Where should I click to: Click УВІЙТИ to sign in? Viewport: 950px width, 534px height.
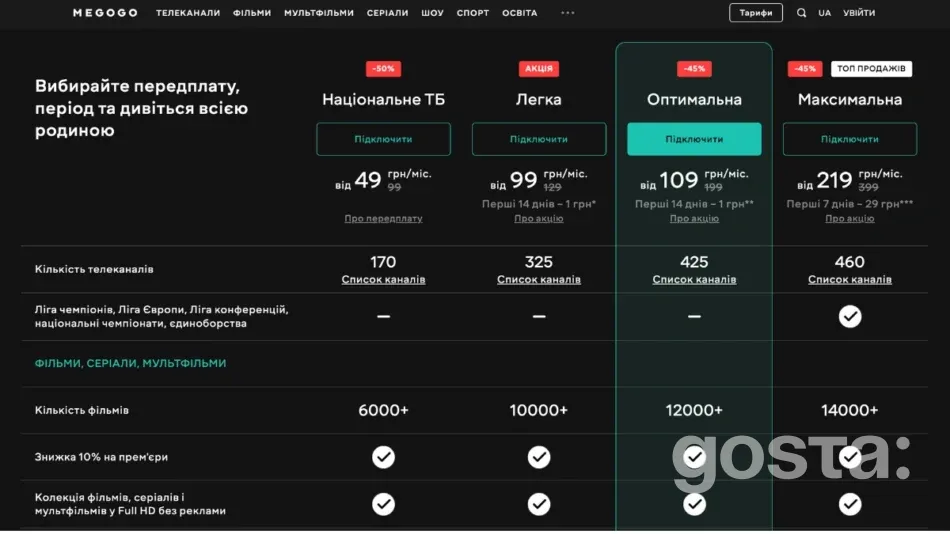pos(859,13)
